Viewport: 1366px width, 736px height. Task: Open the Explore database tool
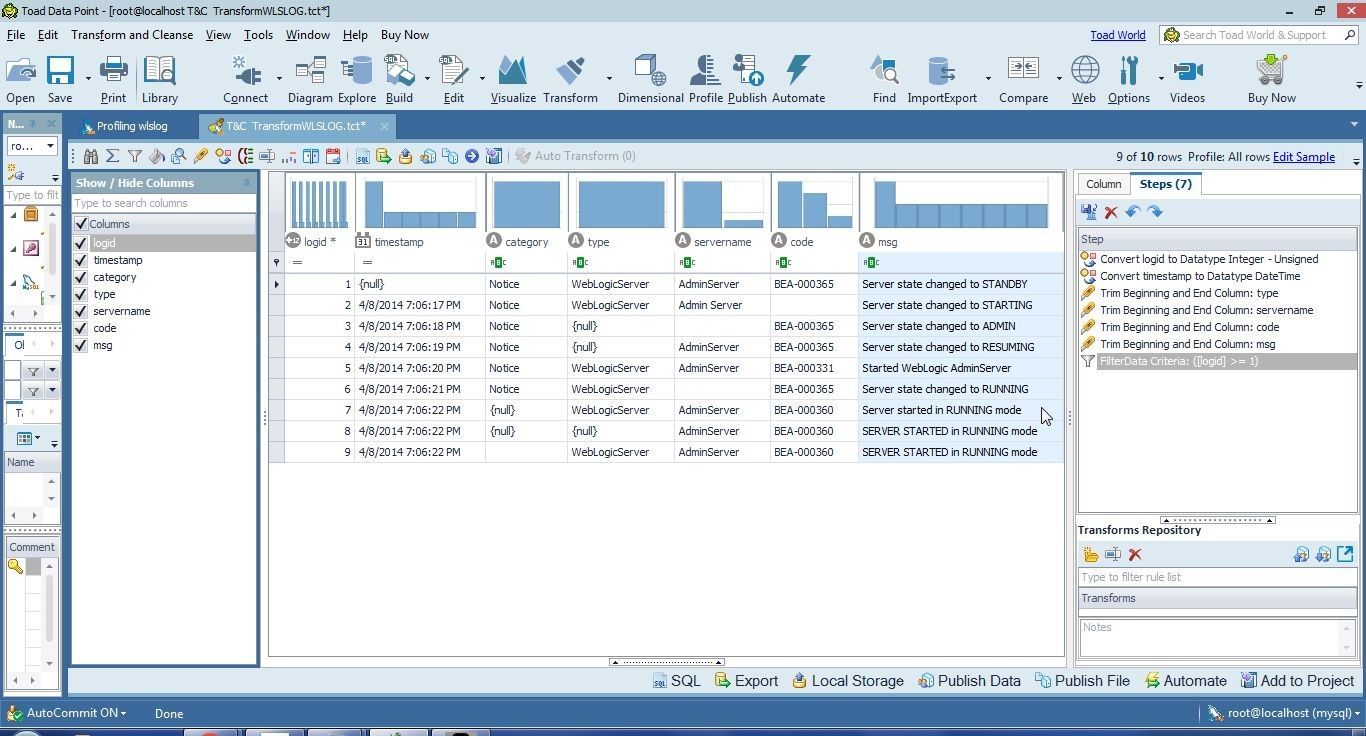[x=356, y=79]
